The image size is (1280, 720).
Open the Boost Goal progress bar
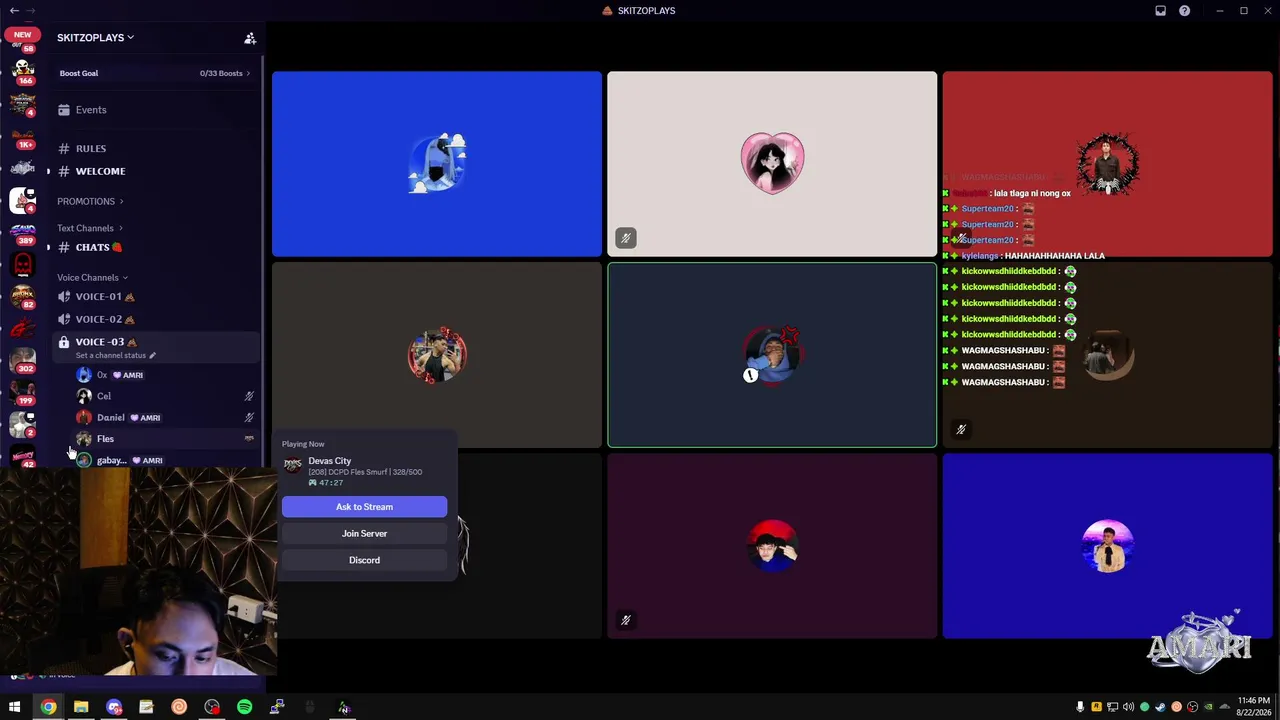155,73
